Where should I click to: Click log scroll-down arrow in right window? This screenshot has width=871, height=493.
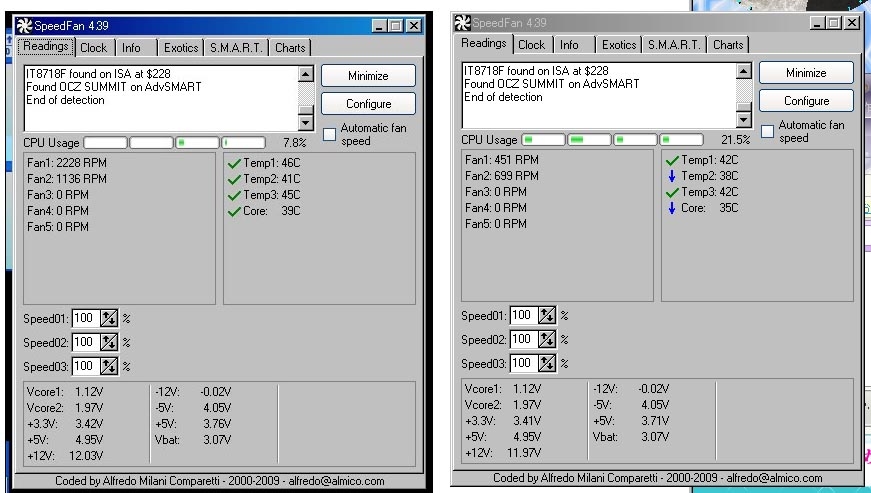(x=744, y=119)
